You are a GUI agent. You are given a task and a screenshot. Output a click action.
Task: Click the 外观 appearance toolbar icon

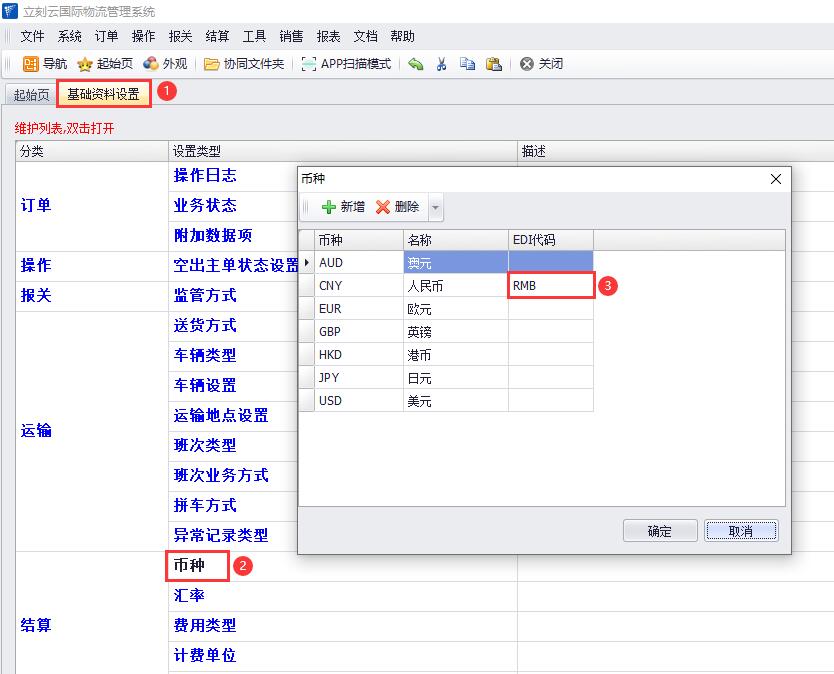[165, 64]
